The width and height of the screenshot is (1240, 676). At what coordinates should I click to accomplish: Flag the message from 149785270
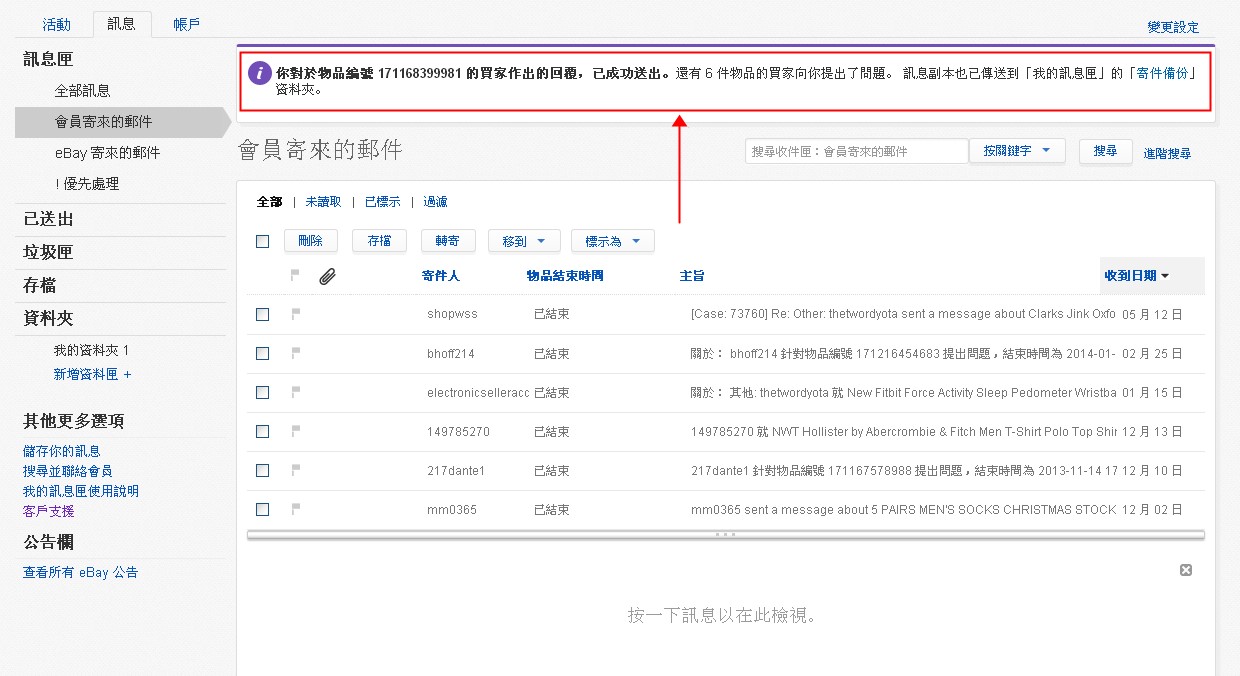tap(294, 431)
